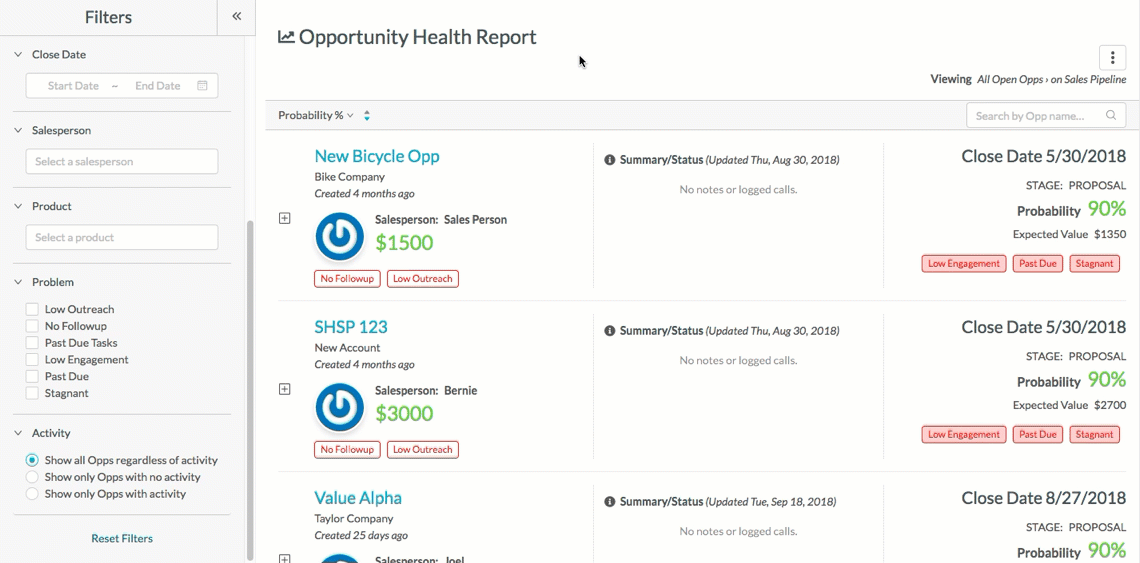
Task: Click the Search by Opp name field
Action: click(1046, 115)
